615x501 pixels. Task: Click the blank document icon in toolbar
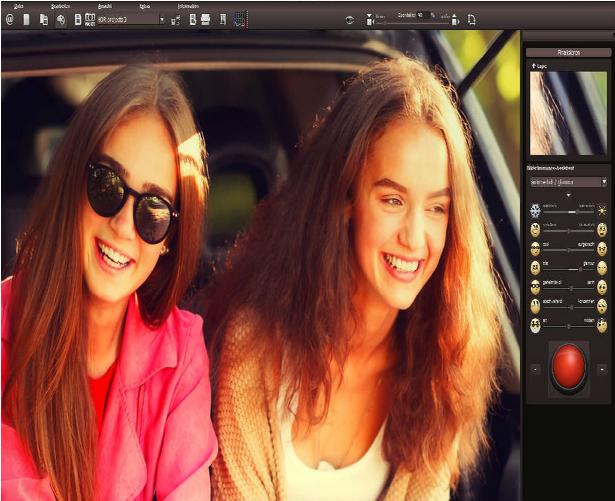pyautogui.click(x=26, y=19)
